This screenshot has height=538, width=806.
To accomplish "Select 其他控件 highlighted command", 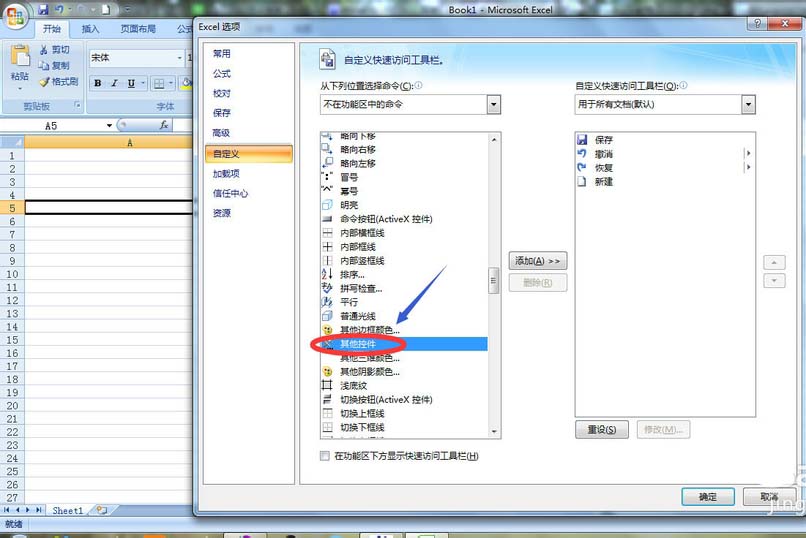I will [404, 344].
